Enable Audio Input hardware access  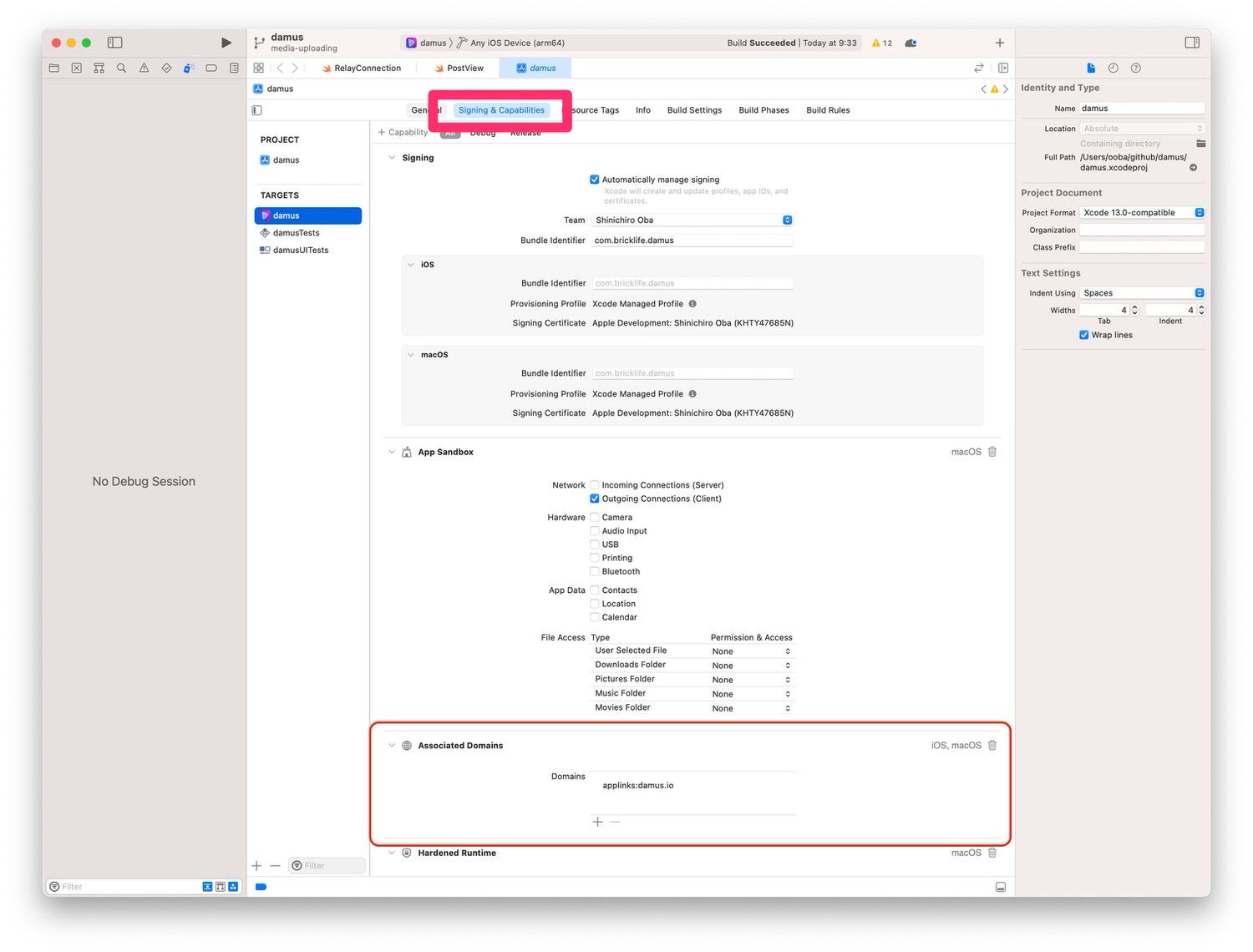pyautogui.click(x=595, y=531)
